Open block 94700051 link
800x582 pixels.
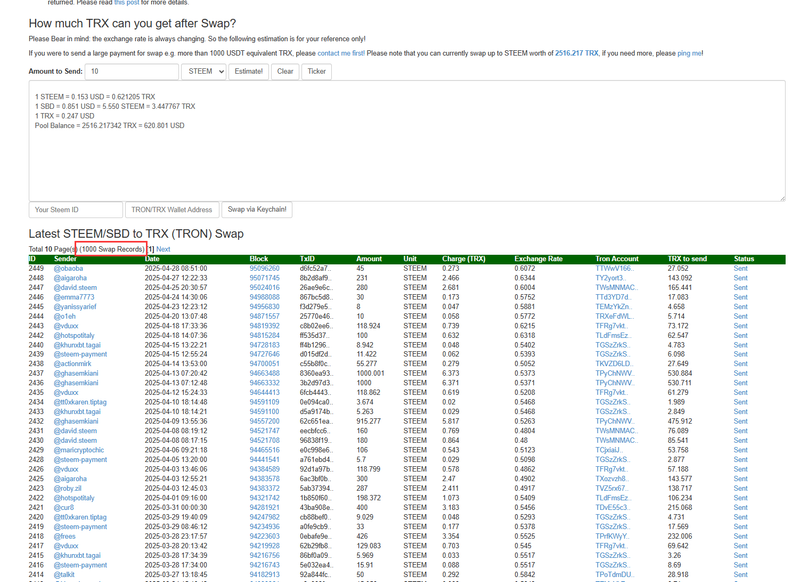264,364
